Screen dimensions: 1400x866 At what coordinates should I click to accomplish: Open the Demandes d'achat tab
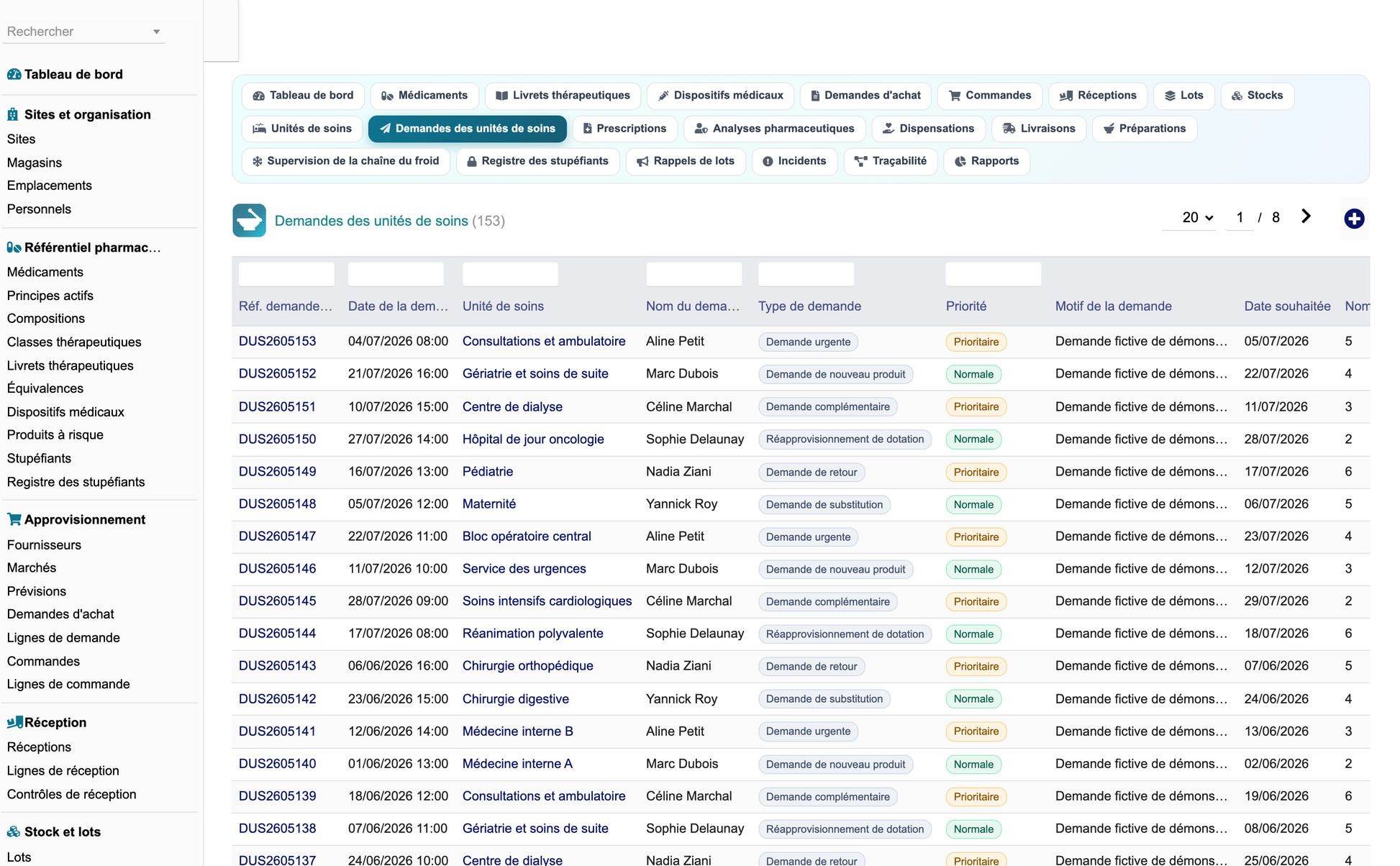point(865,96)
